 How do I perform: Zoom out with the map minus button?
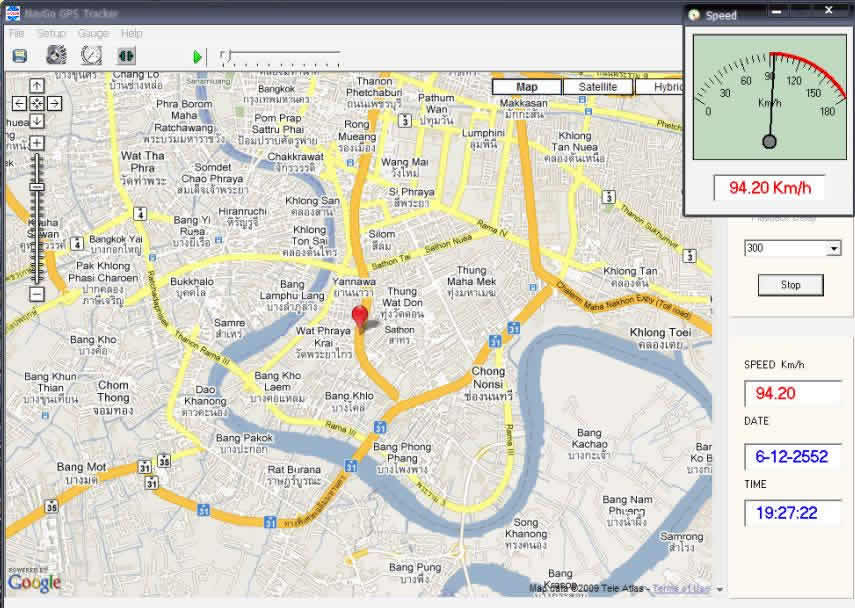37,294
